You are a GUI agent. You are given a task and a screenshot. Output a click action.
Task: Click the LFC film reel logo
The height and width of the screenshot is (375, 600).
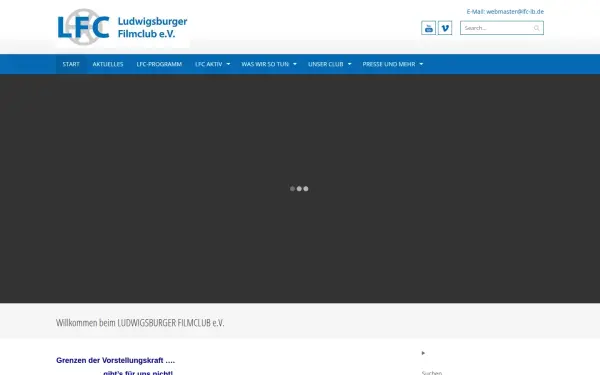(84, 27)
